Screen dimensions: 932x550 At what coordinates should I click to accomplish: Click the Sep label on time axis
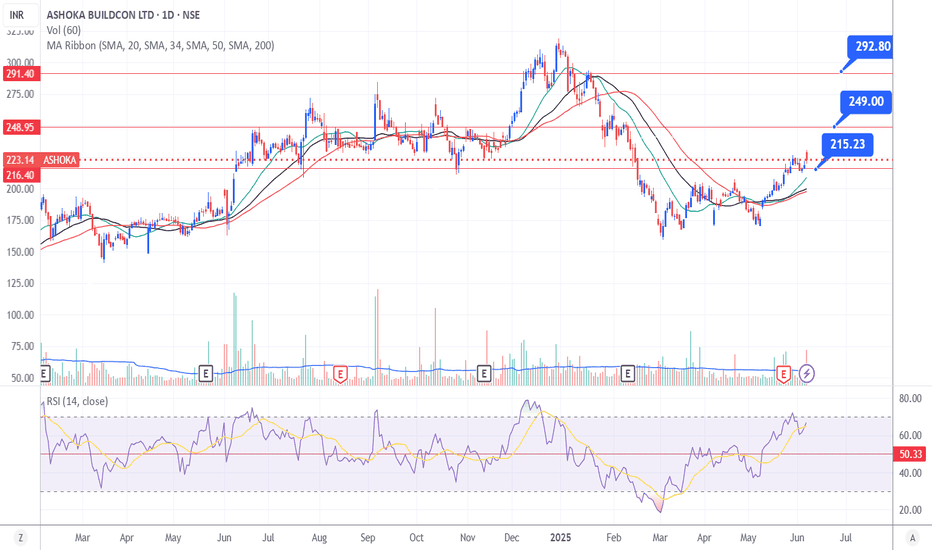tap(368, 538)
